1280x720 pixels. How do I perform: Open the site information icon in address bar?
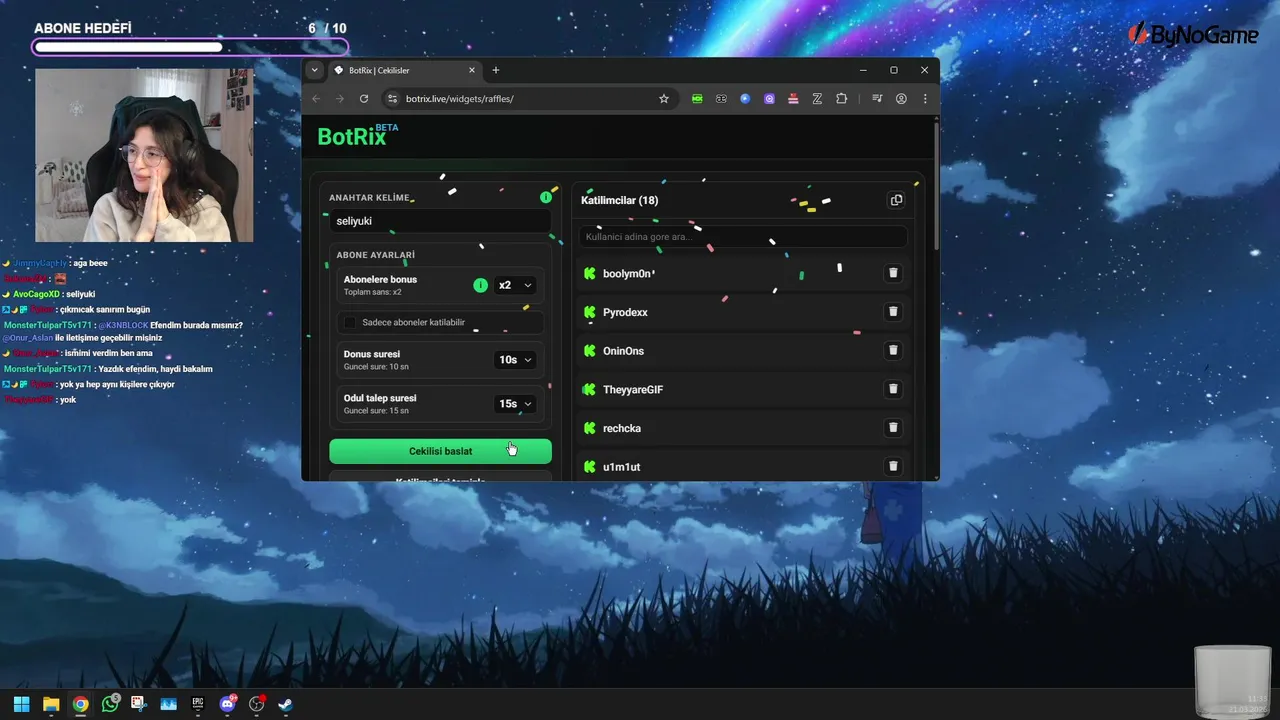(x=392, y=99)
